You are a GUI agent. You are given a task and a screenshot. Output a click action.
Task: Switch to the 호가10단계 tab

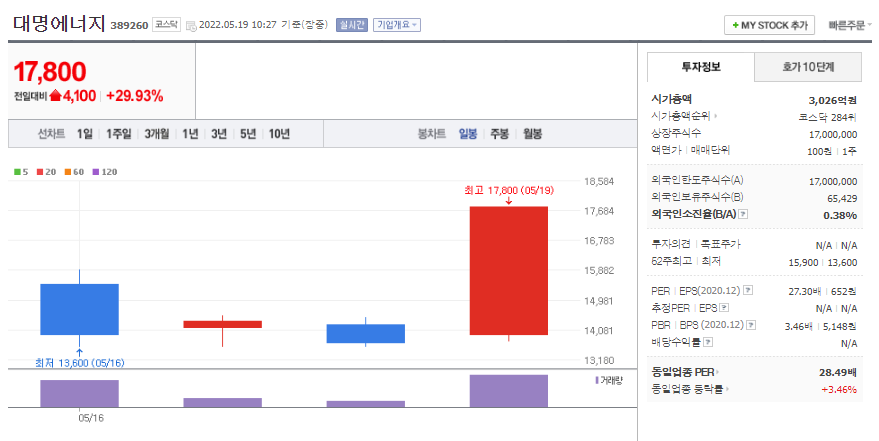coord(808,67)
